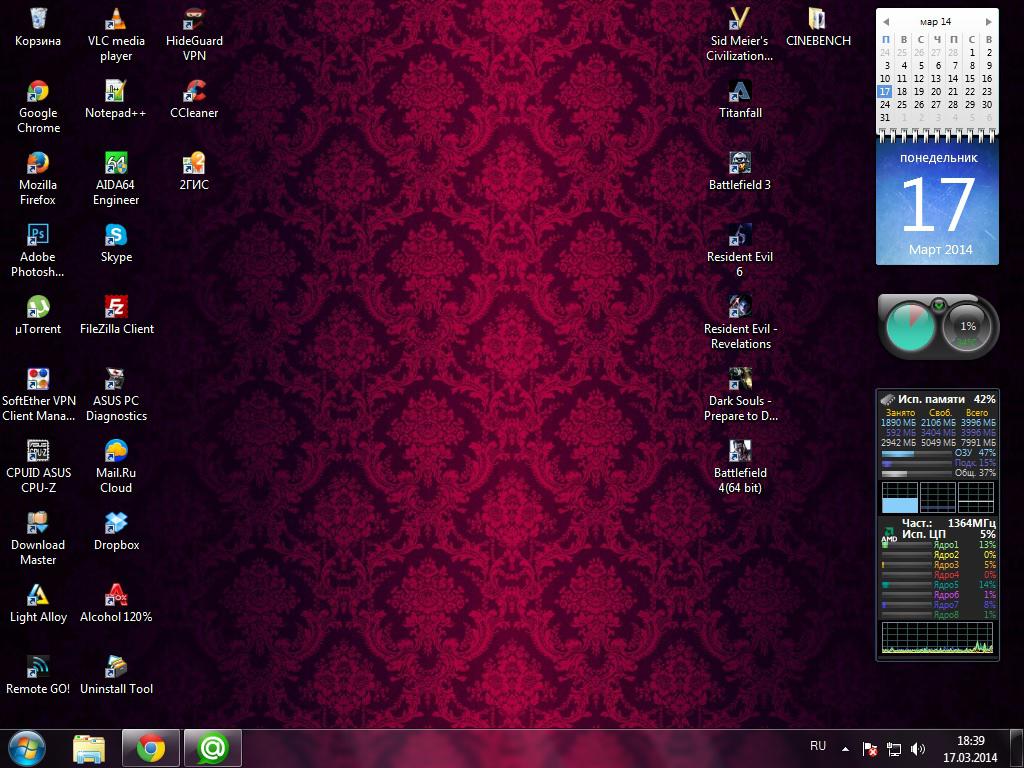This screenshot has height=768, width=1024.
Task: Switch to Chrome taskbar button
Action: click(x=151, y=748)
